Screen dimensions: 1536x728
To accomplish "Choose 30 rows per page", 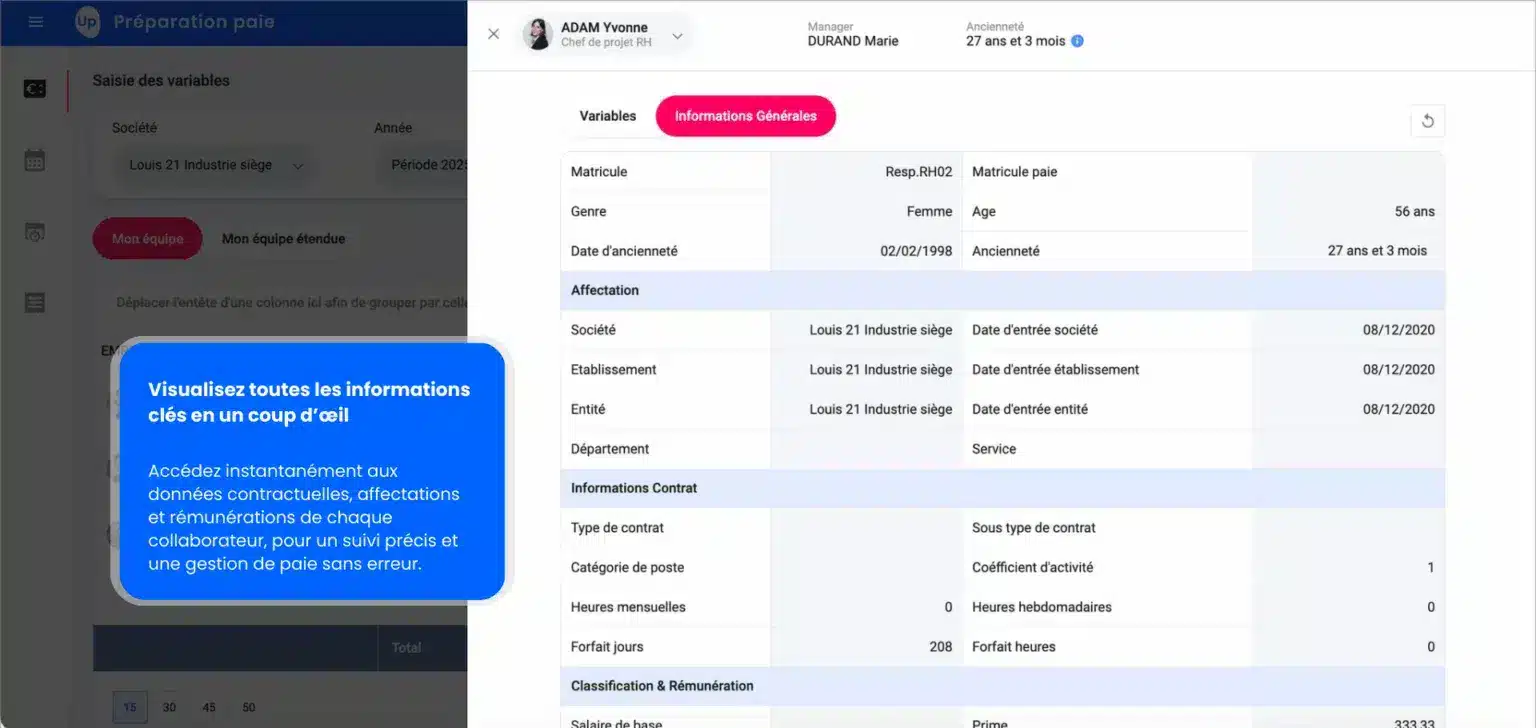I will coord(169,707).
